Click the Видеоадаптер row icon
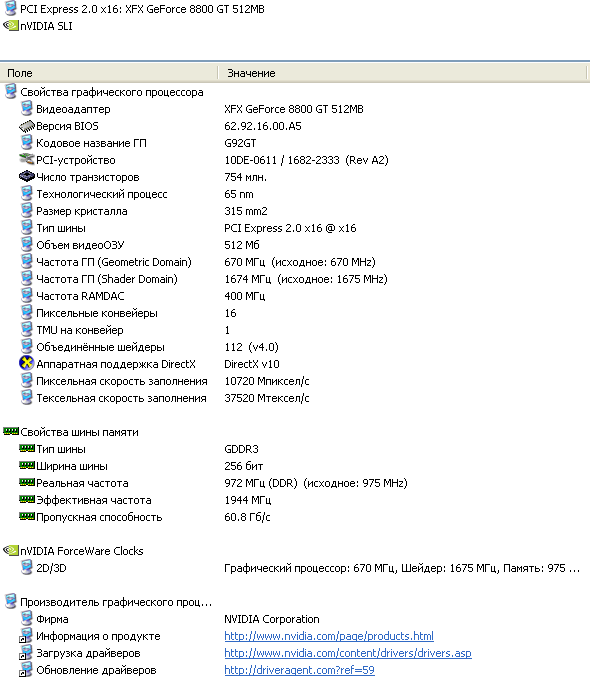This screenshot has height=684, width=590. click(27, 109)
